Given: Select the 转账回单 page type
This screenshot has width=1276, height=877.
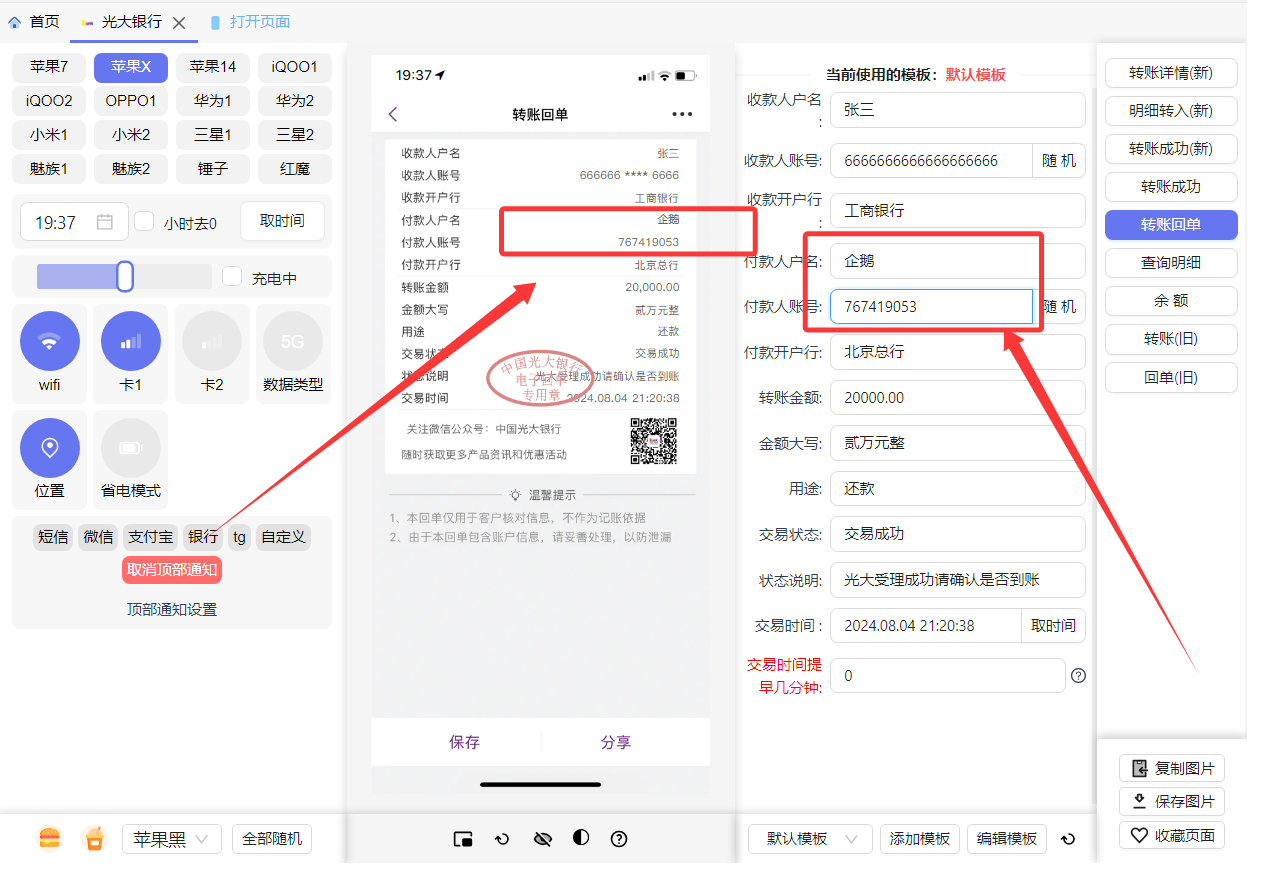Looking at the screenshot, I should point(1171,224).
